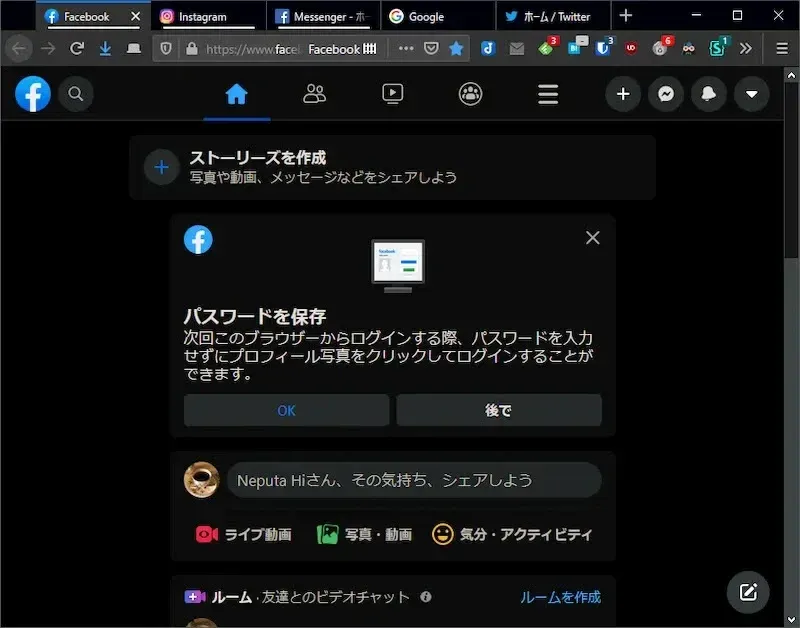Open Facebook notifications bell
This screenshot has width=800, height=628.
click(709, 94)
